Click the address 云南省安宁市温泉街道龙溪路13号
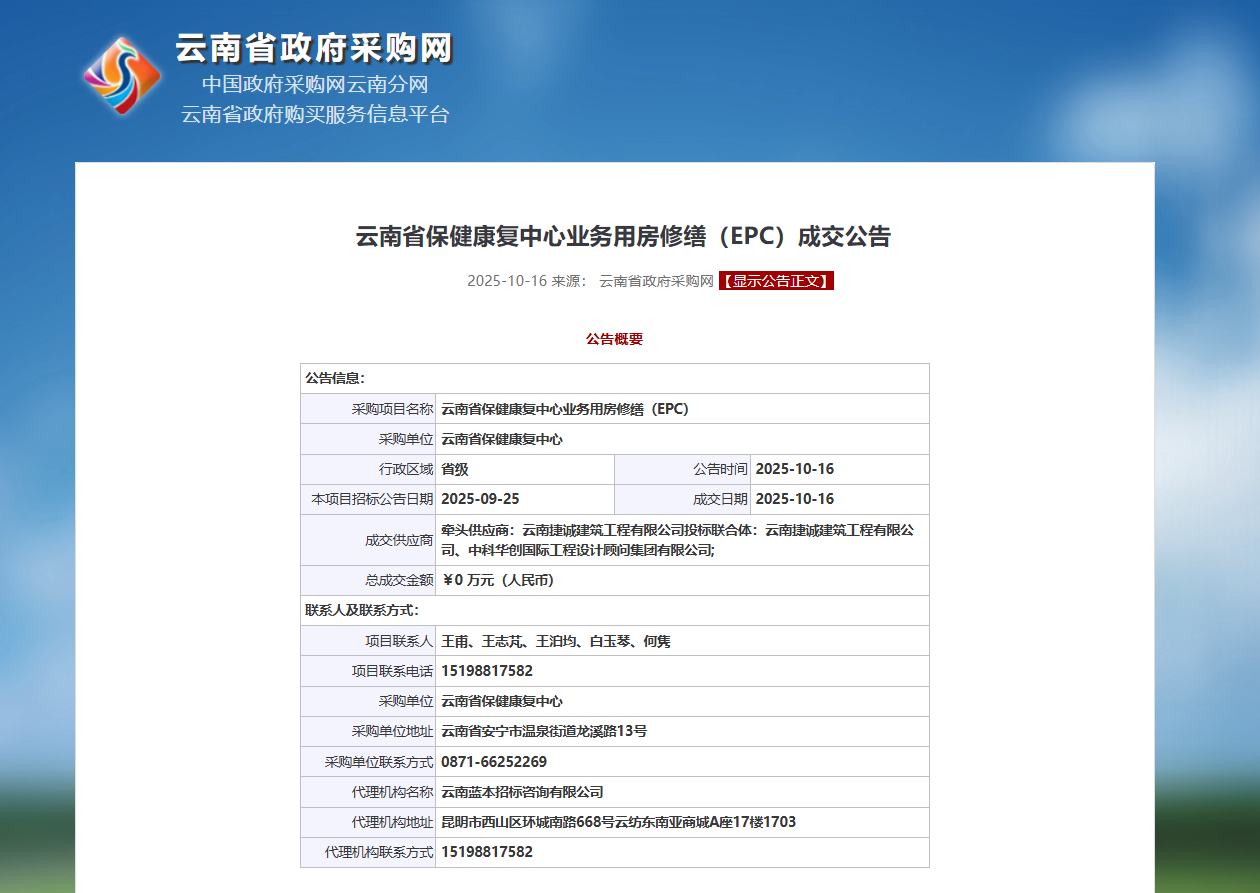 (544, 731)
